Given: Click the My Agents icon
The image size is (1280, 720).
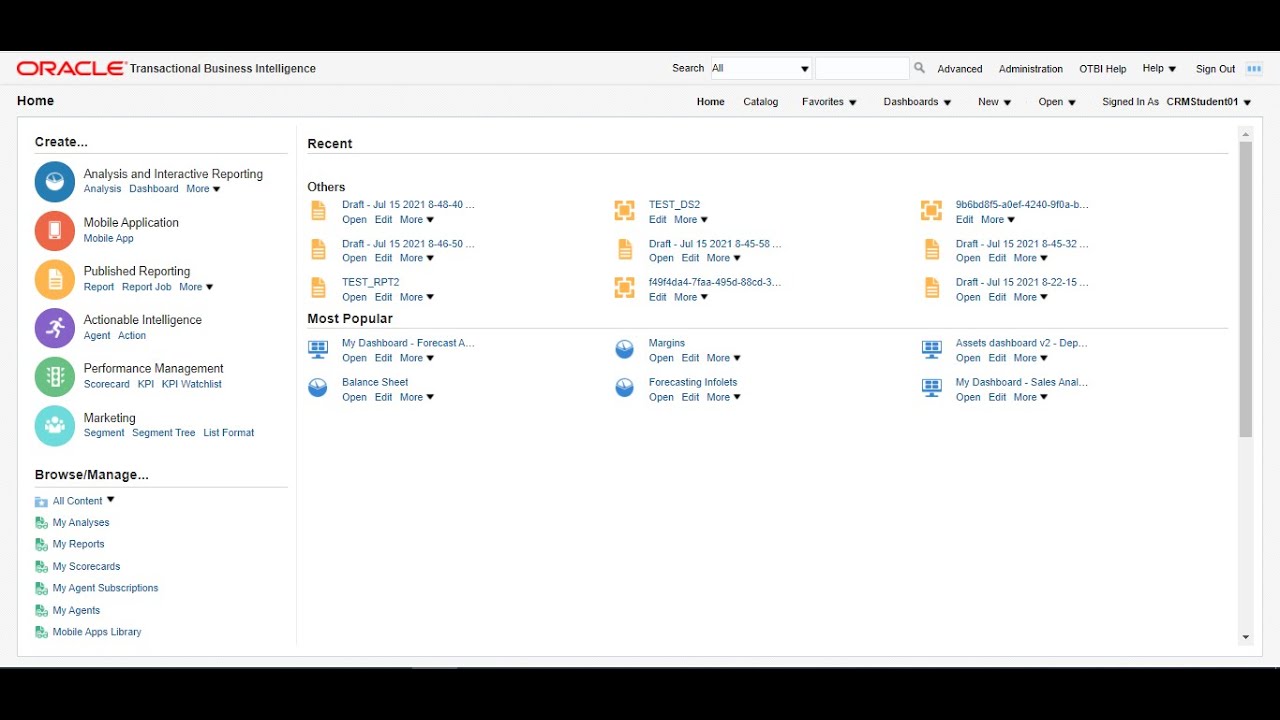Looking at the screenshot, I should coord(41,611).
